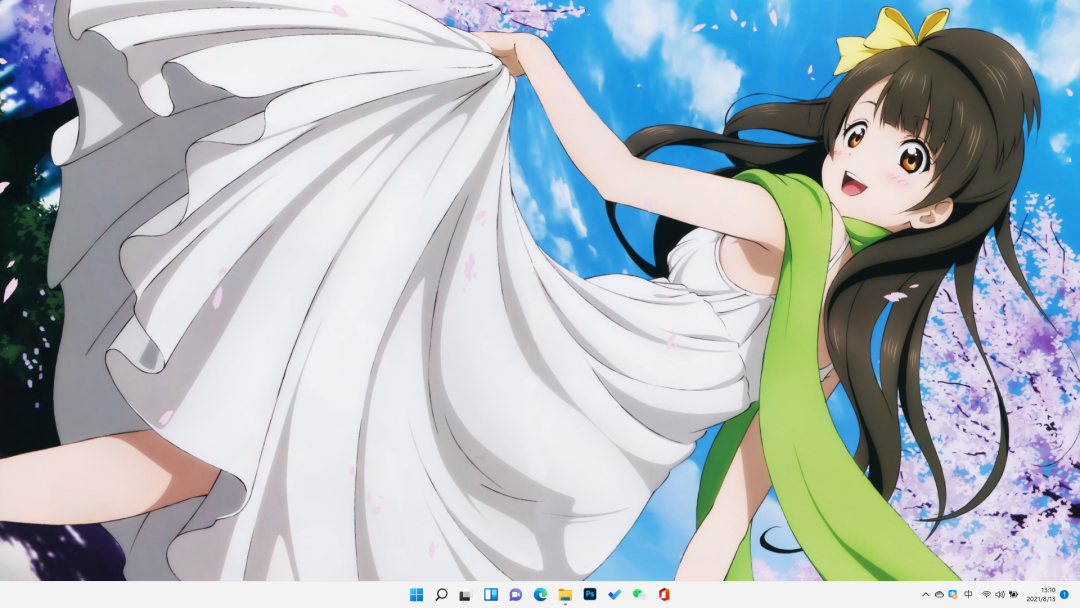Click the OneDrive cloud tray icon
Image resolution: width=1080 pixels, height=608 pixels.
point(939,595)
